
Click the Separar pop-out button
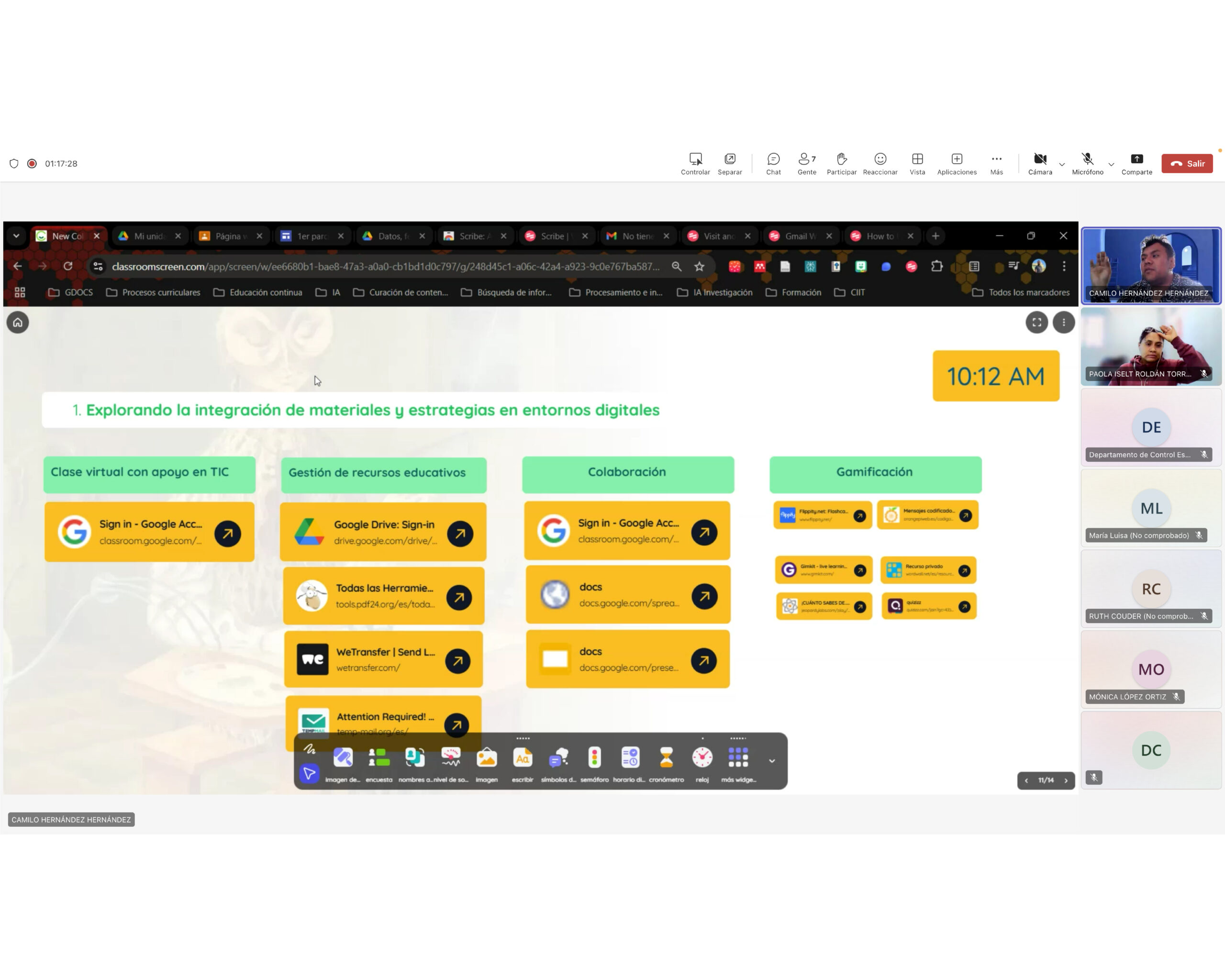pos(730,164)
